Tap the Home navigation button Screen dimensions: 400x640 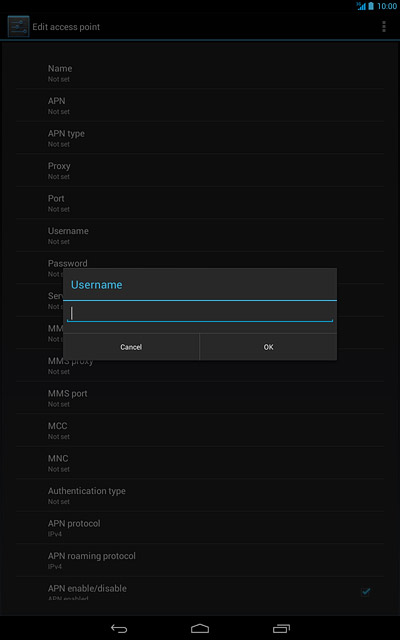pos(200,629)
